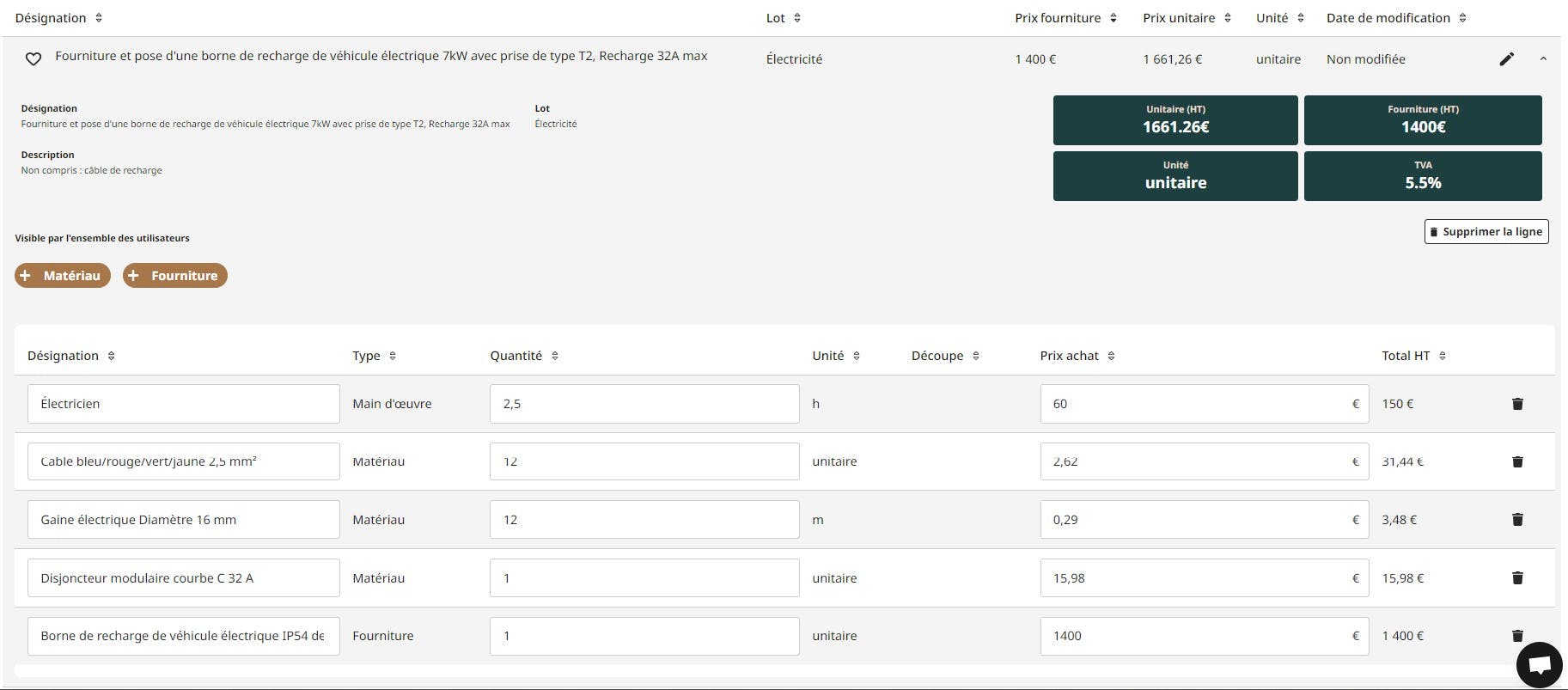Sort components by Total HT header
Screen dimensions: 1568x690
point(1412,356)
